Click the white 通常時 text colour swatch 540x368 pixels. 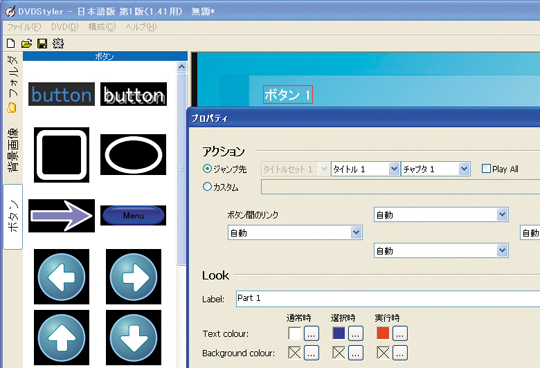click(x=294, y=333)
